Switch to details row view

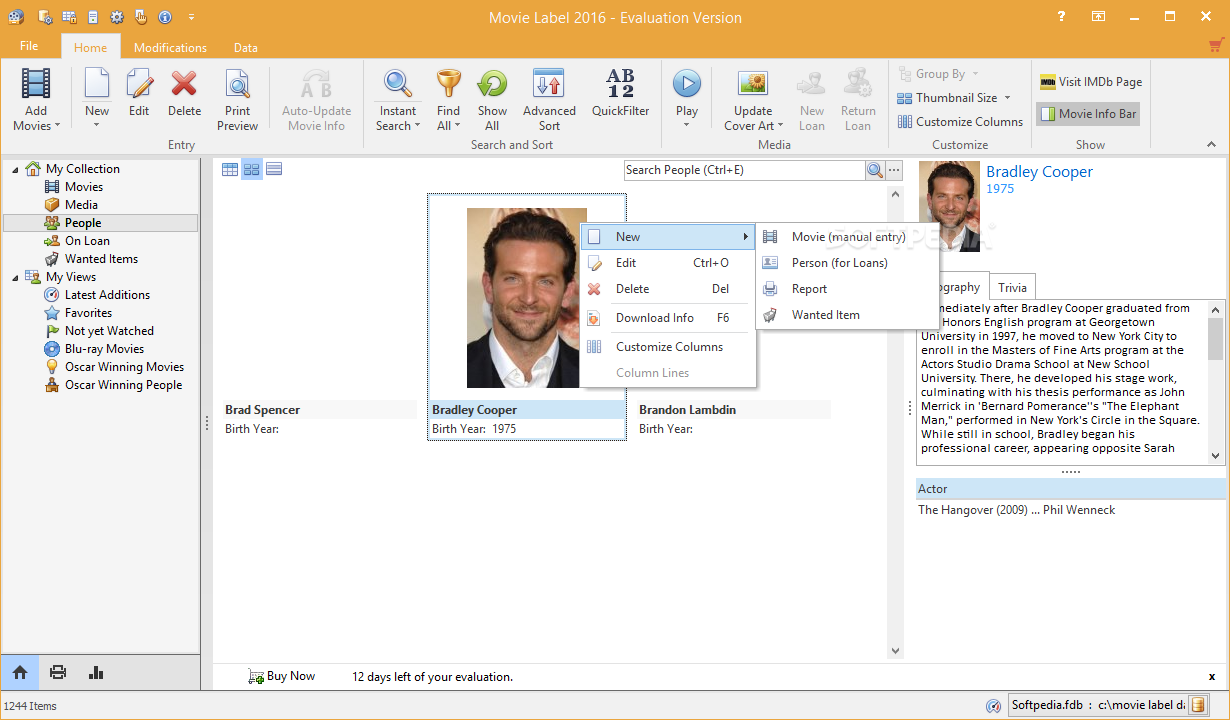click(x=274, y=168)
